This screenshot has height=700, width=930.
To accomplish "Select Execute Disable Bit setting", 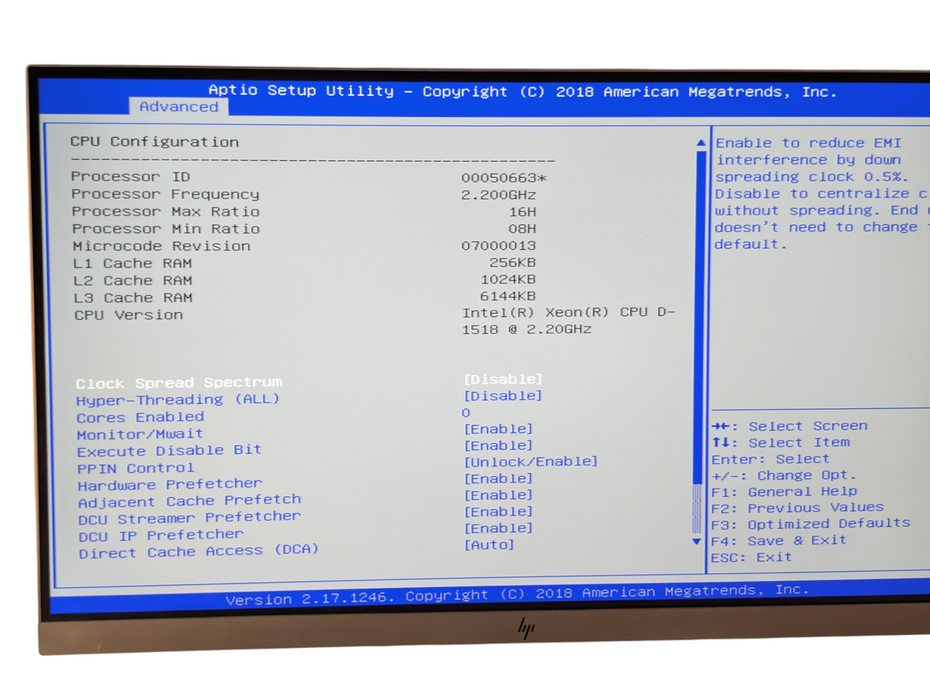I will pyautogui.click(x=170, y=451).
